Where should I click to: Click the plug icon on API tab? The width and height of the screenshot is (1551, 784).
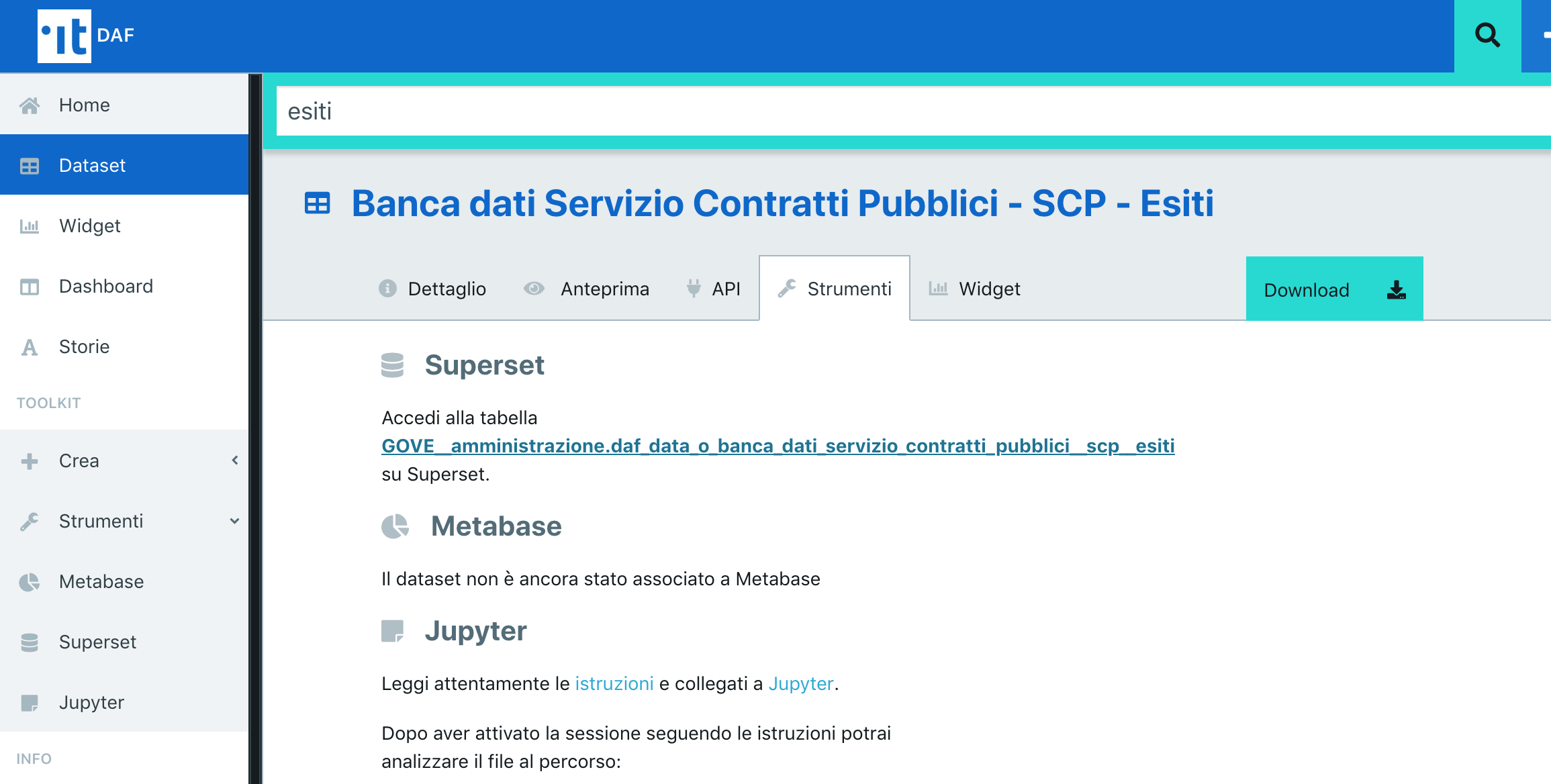(694, 289)
